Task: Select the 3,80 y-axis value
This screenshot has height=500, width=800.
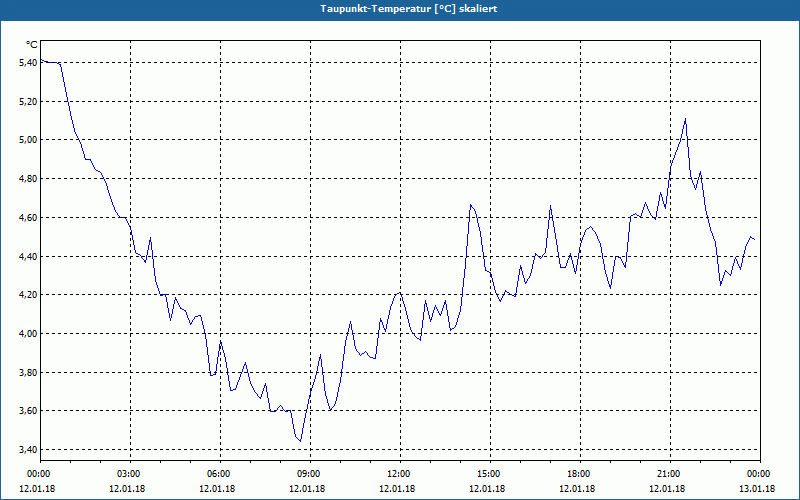Action: pos(28,372)
